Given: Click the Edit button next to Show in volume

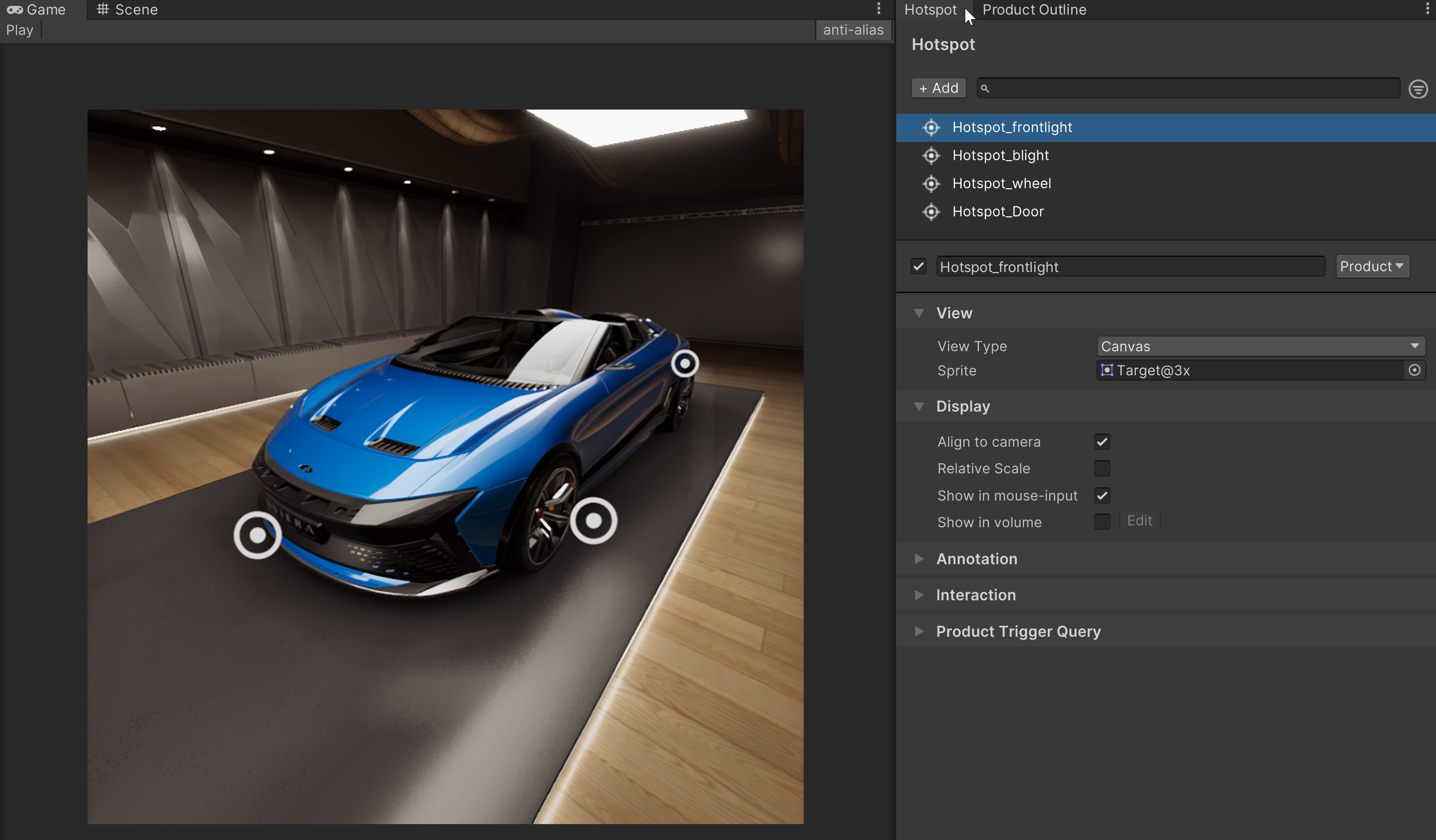Looking at the screenshot, I should point(1140,520).
